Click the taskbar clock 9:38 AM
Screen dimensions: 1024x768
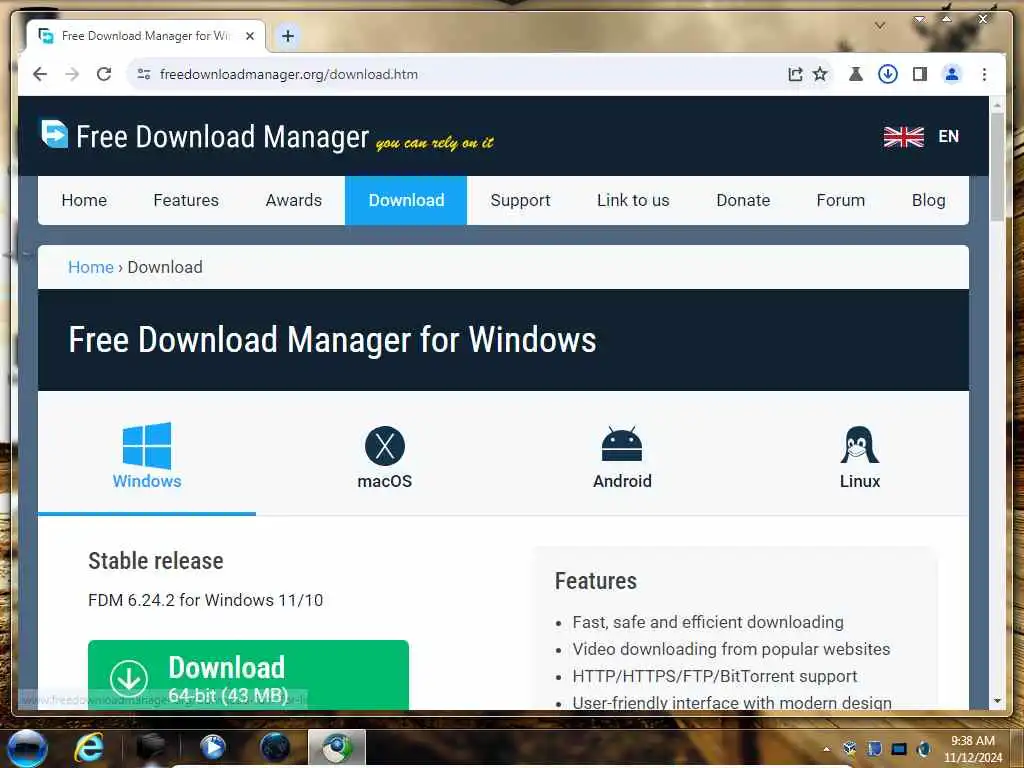(x=972, y=748)
